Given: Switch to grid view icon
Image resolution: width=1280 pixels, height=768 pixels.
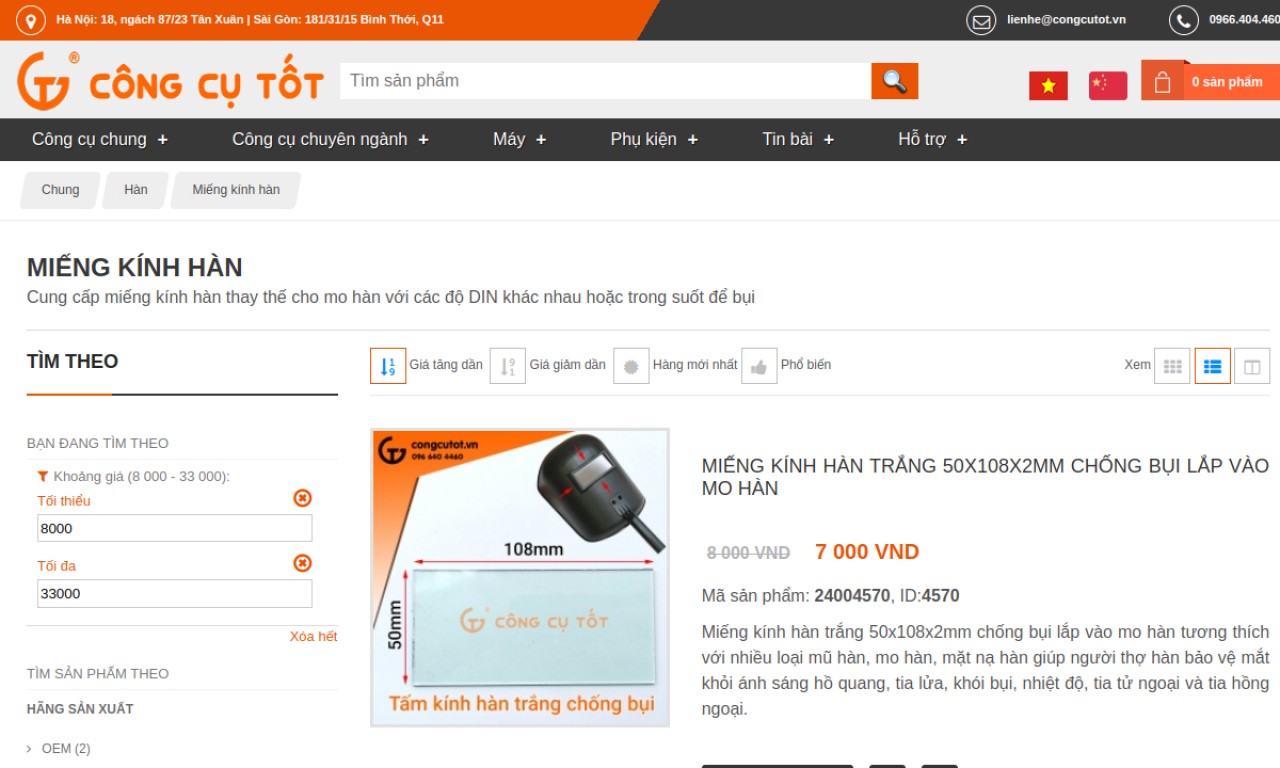Looking at the screenshot, I should [x=1172, y=366].
